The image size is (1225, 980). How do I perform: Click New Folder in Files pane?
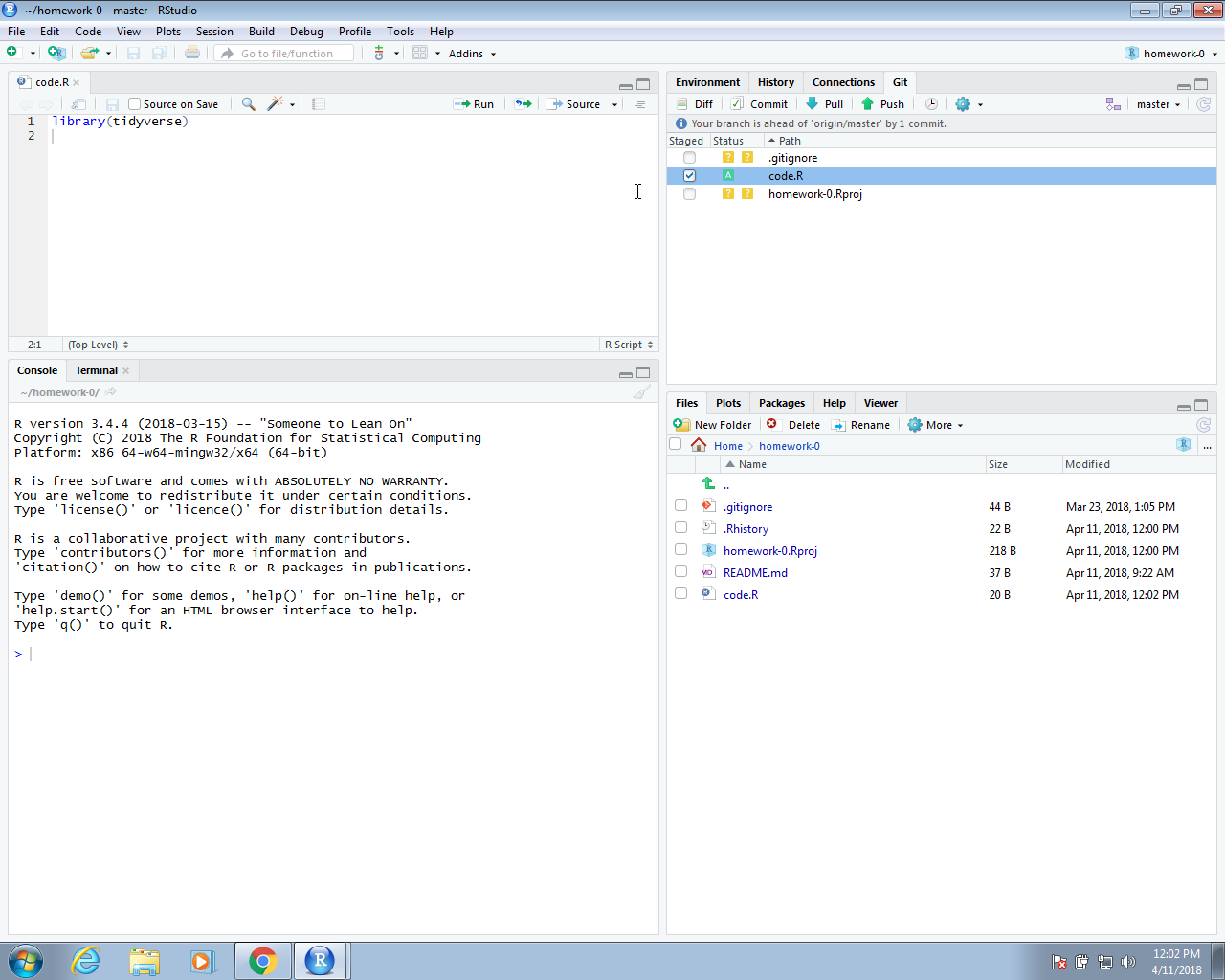click(712, 425)
